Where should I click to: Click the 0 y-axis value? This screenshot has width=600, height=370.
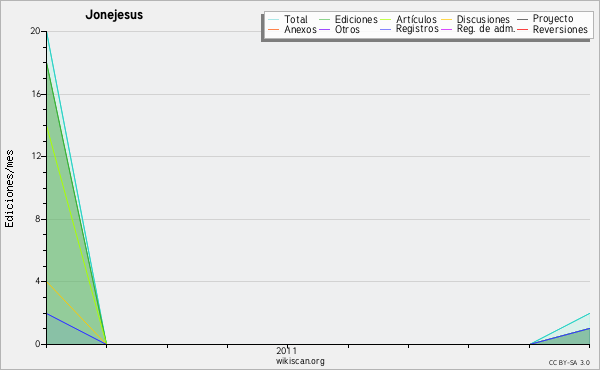tap(38, 344)
